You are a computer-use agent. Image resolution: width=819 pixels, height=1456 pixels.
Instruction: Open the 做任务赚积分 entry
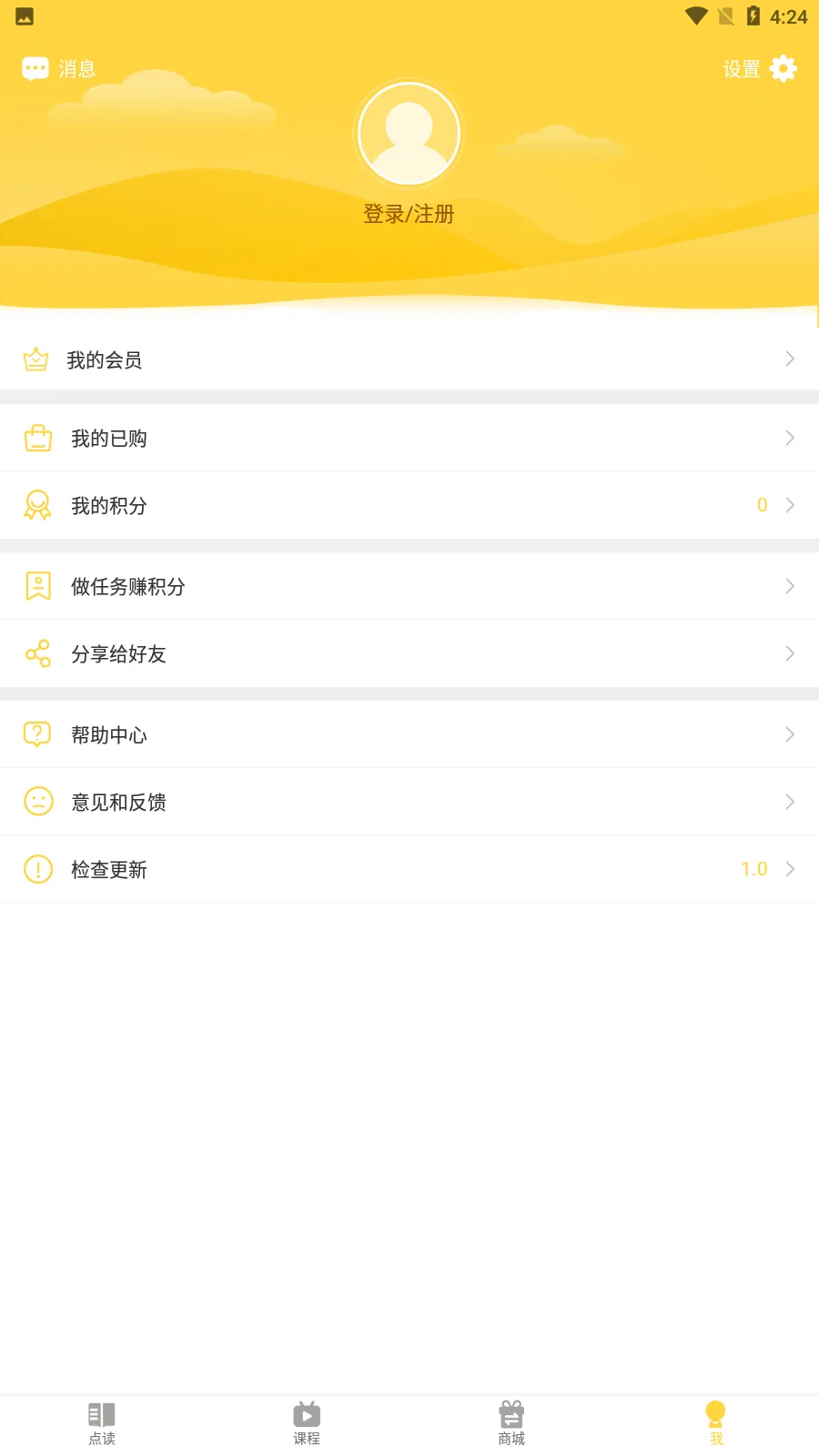[x=128, y=587]
